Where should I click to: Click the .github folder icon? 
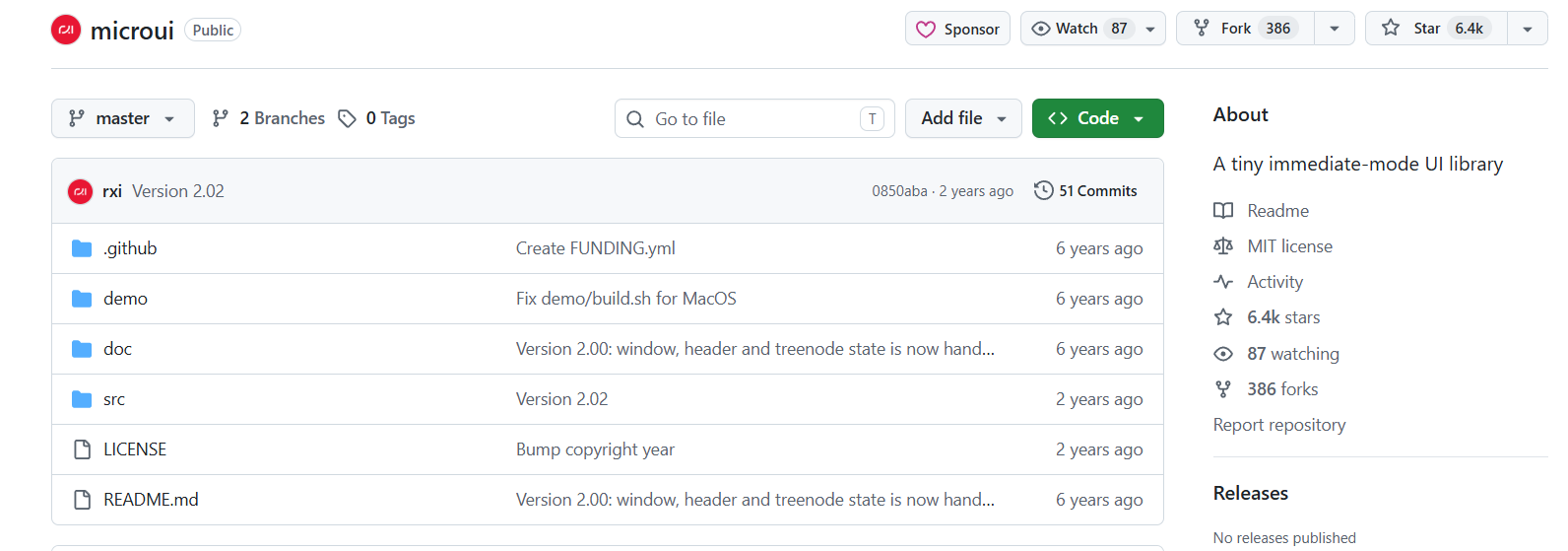click(82, 248)
